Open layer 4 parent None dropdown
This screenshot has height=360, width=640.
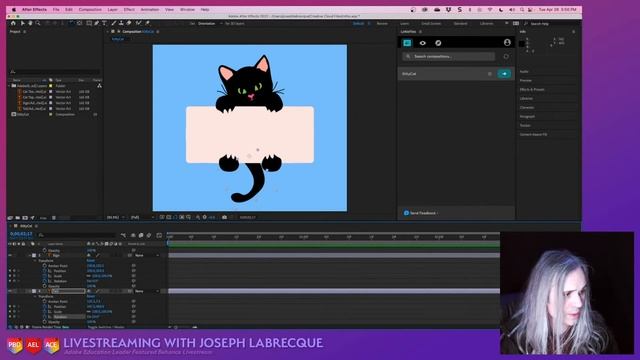(147, 291)
